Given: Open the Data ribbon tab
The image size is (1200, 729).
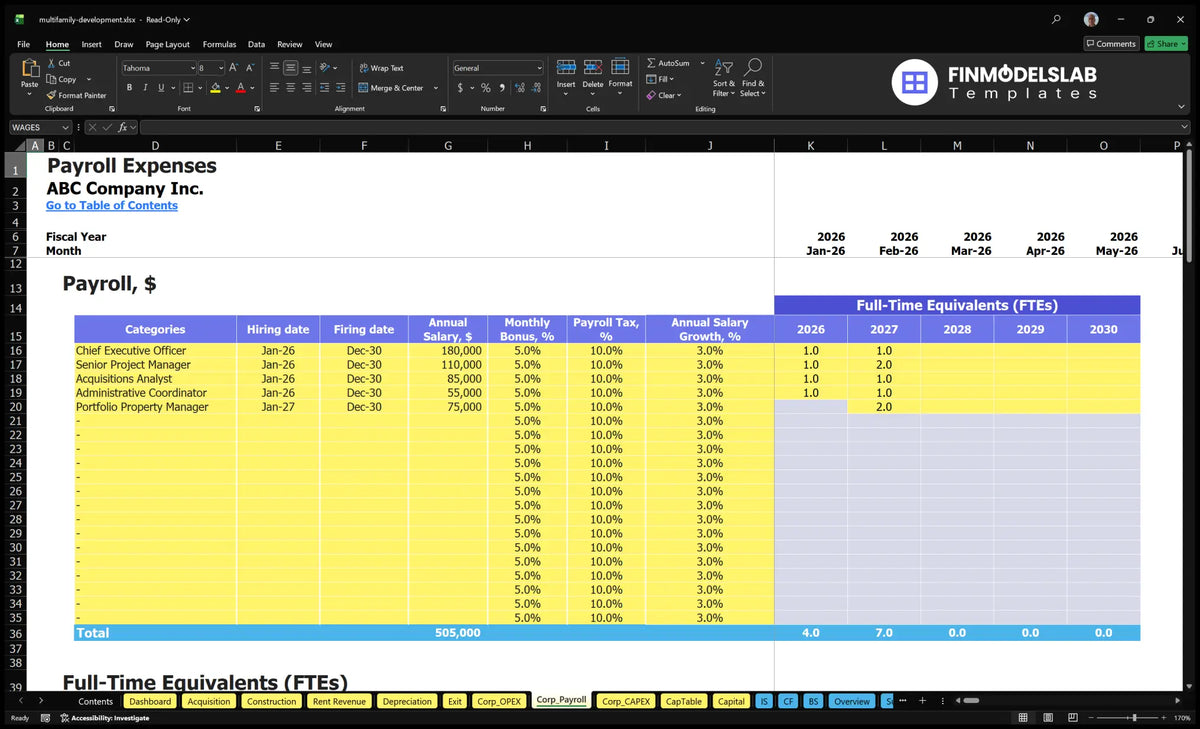Looking at the screenshot, I should pos(256,44).
